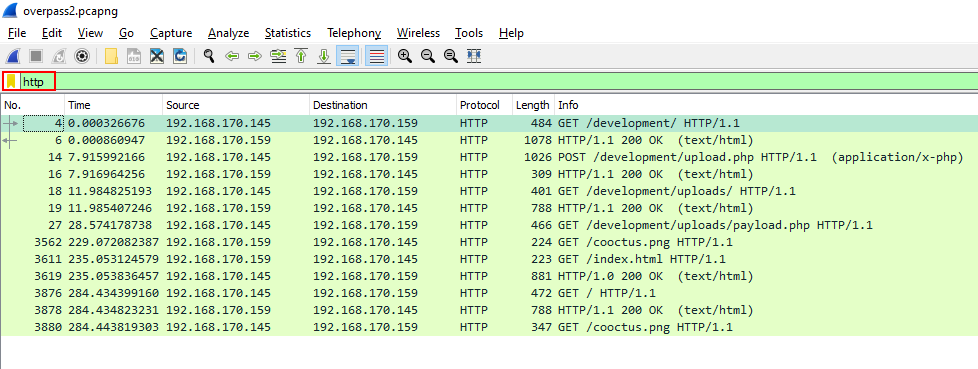Image resolution: width=978 pixels, height=369 pixels.
Task: Sort by the Length column header
Action: click(x=533, y=105)
